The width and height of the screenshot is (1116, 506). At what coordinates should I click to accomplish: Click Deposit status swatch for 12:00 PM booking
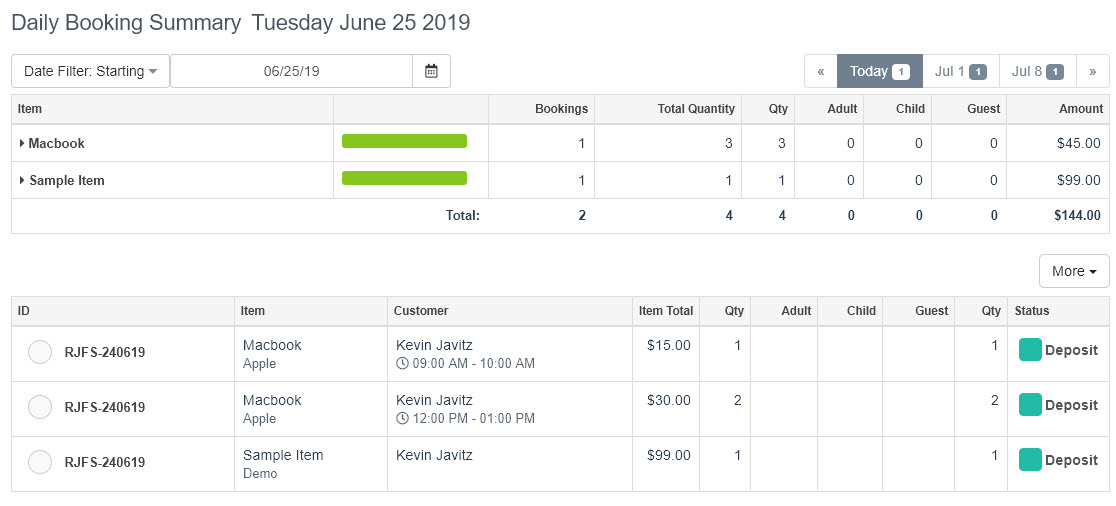[1031, 405]
